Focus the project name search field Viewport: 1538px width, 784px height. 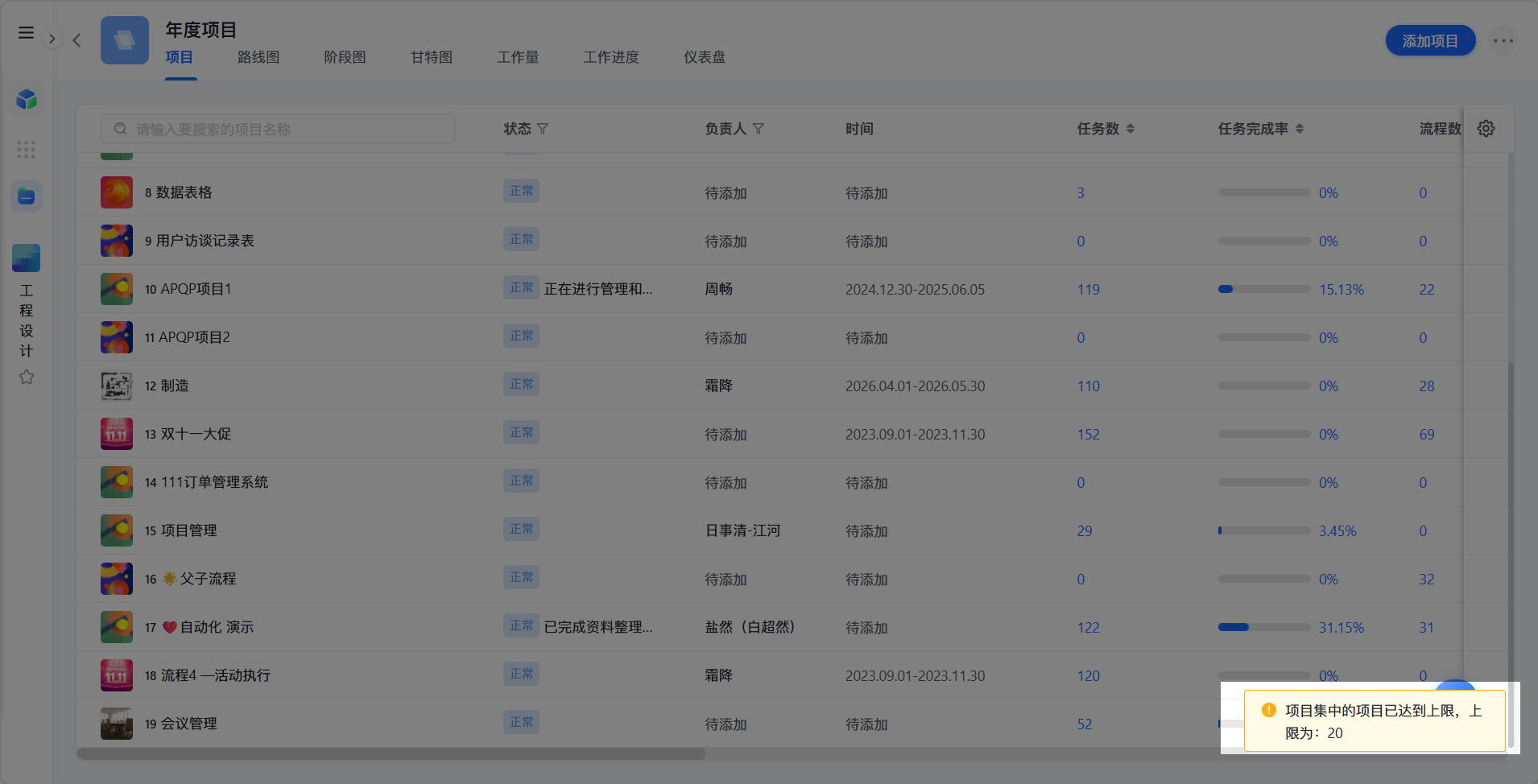[278, 129]
